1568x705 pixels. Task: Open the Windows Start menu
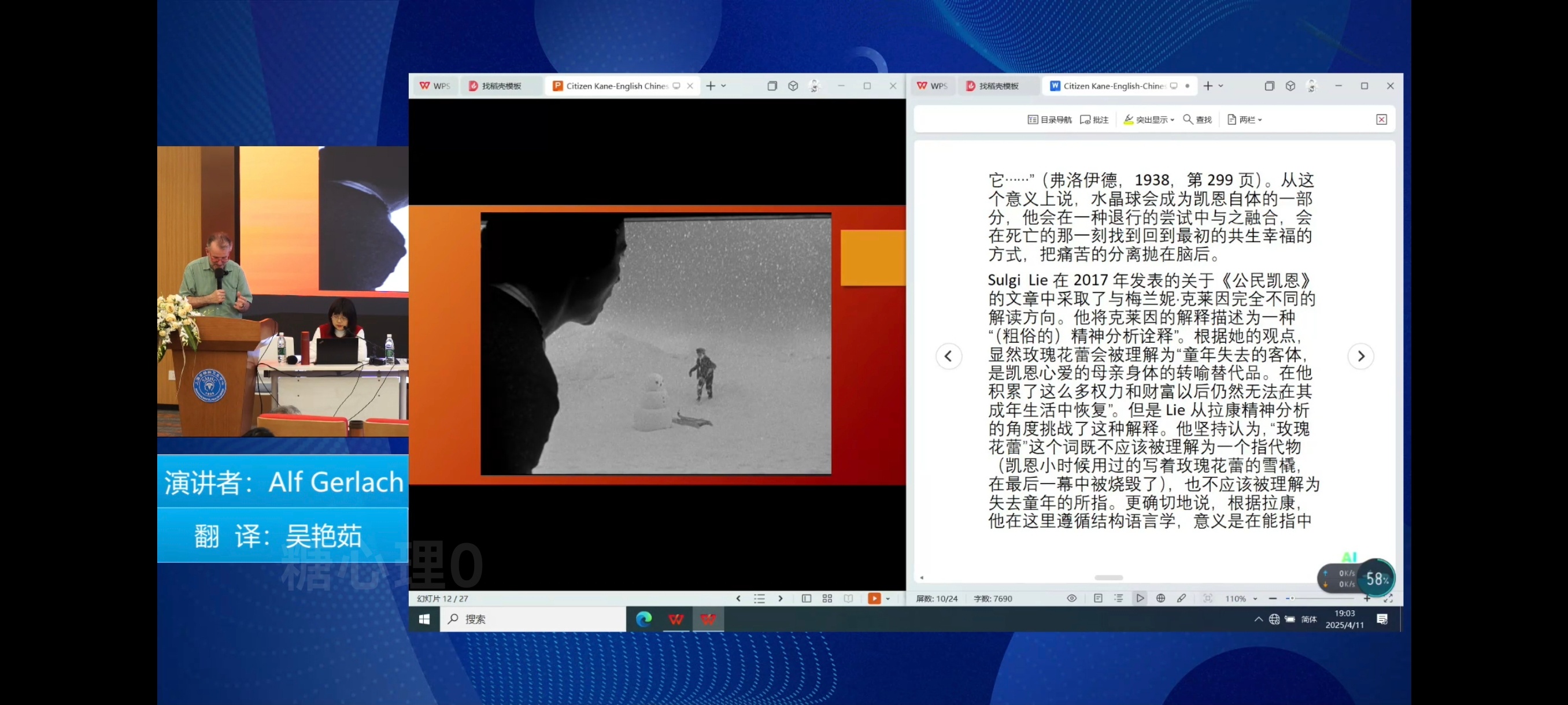pyautogui.click(x=424, y=619)
